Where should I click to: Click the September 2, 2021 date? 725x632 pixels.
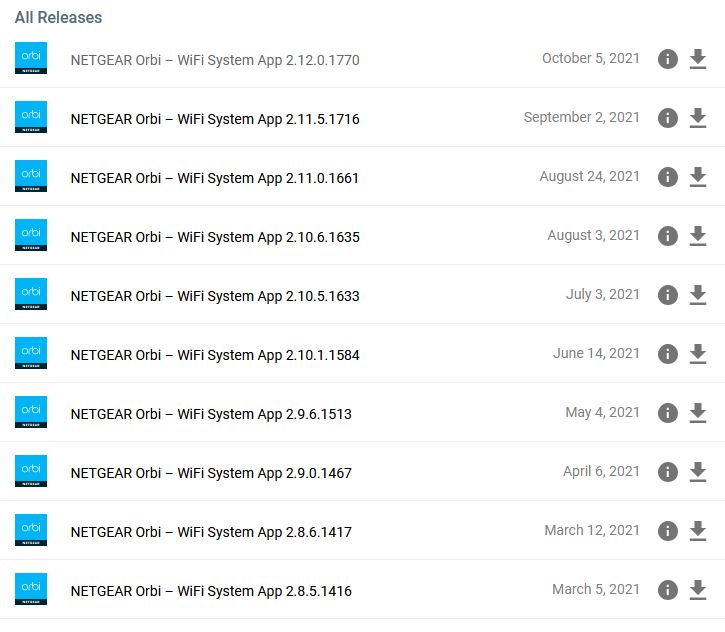click(582, 117)
